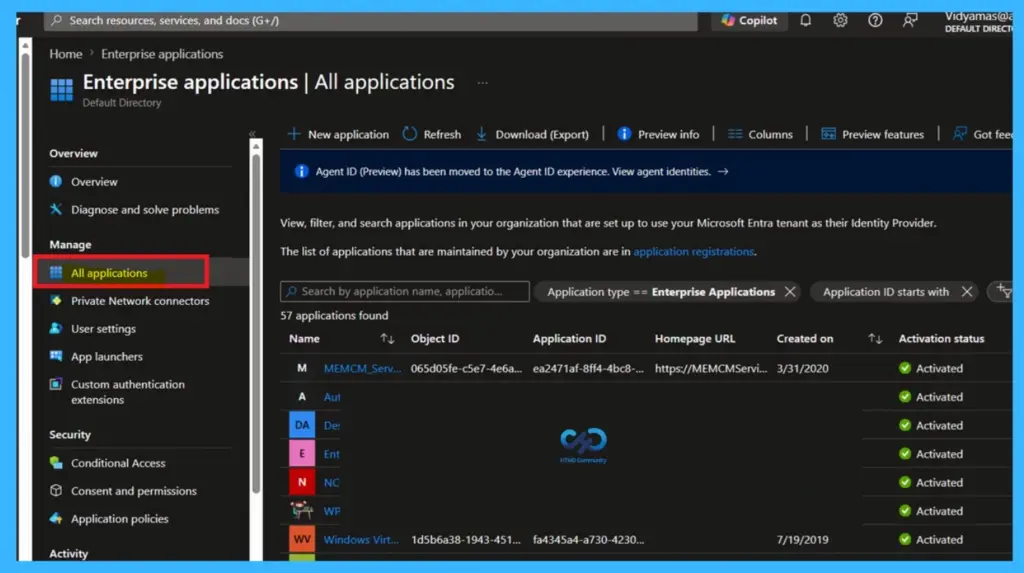Go to Home breadcrumb
This screenshot has height=573, width=1024.
tap(66, 54)
